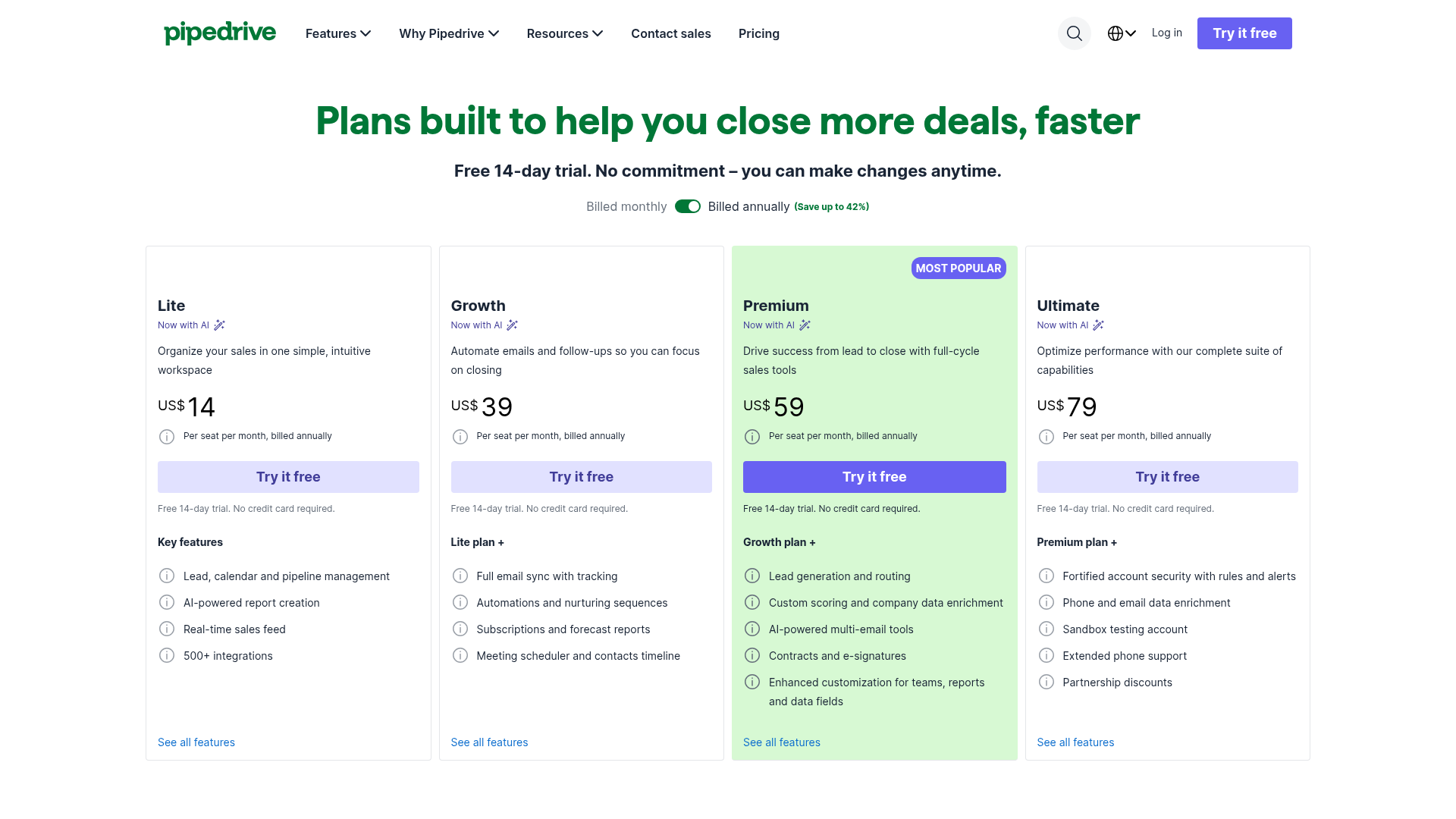The height and width of the screenshot is (819, 1456).
Task: Go to the Pricing page
Action: pos(759,33)
